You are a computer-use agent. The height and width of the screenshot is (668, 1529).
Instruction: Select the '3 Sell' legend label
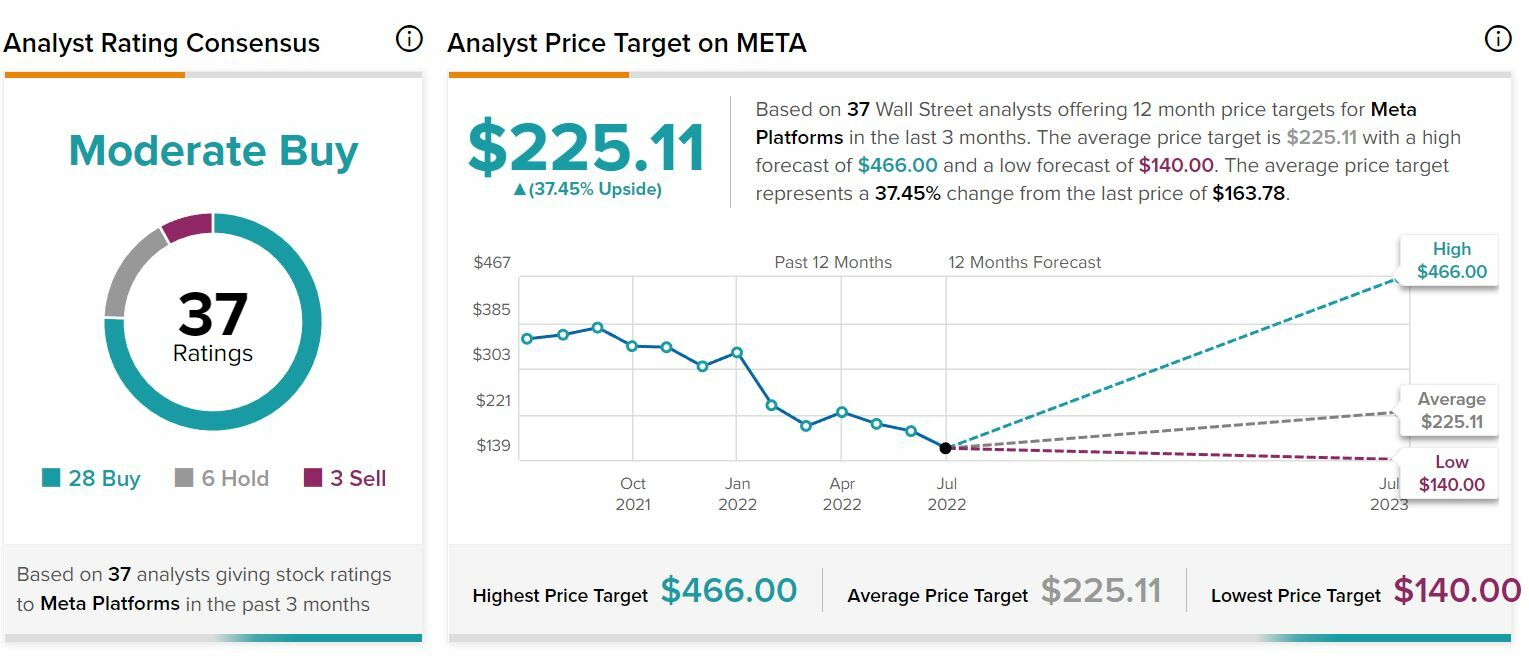(x=358, y=478)
